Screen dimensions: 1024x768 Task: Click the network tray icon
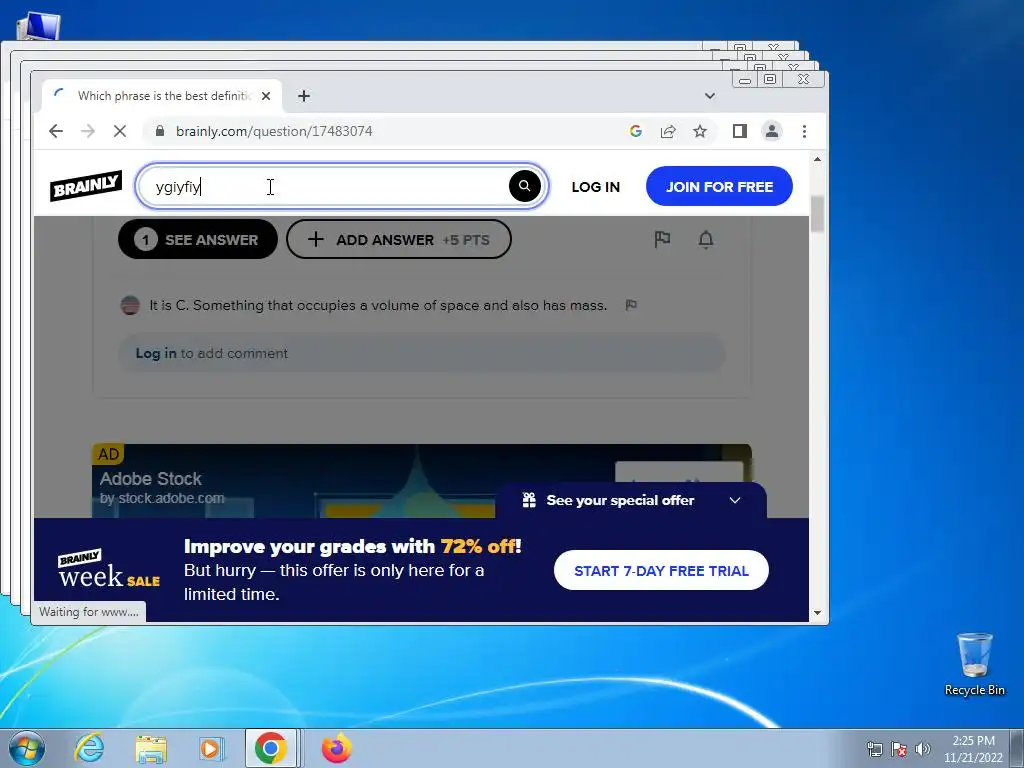(x=875, y=749)
